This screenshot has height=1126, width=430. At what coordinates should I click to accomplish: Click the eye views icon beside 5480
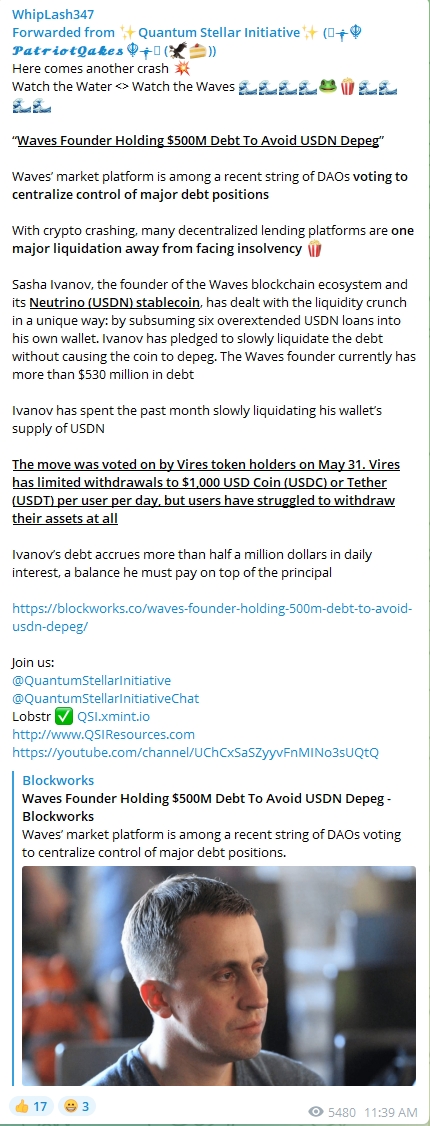pos(315,1112)
